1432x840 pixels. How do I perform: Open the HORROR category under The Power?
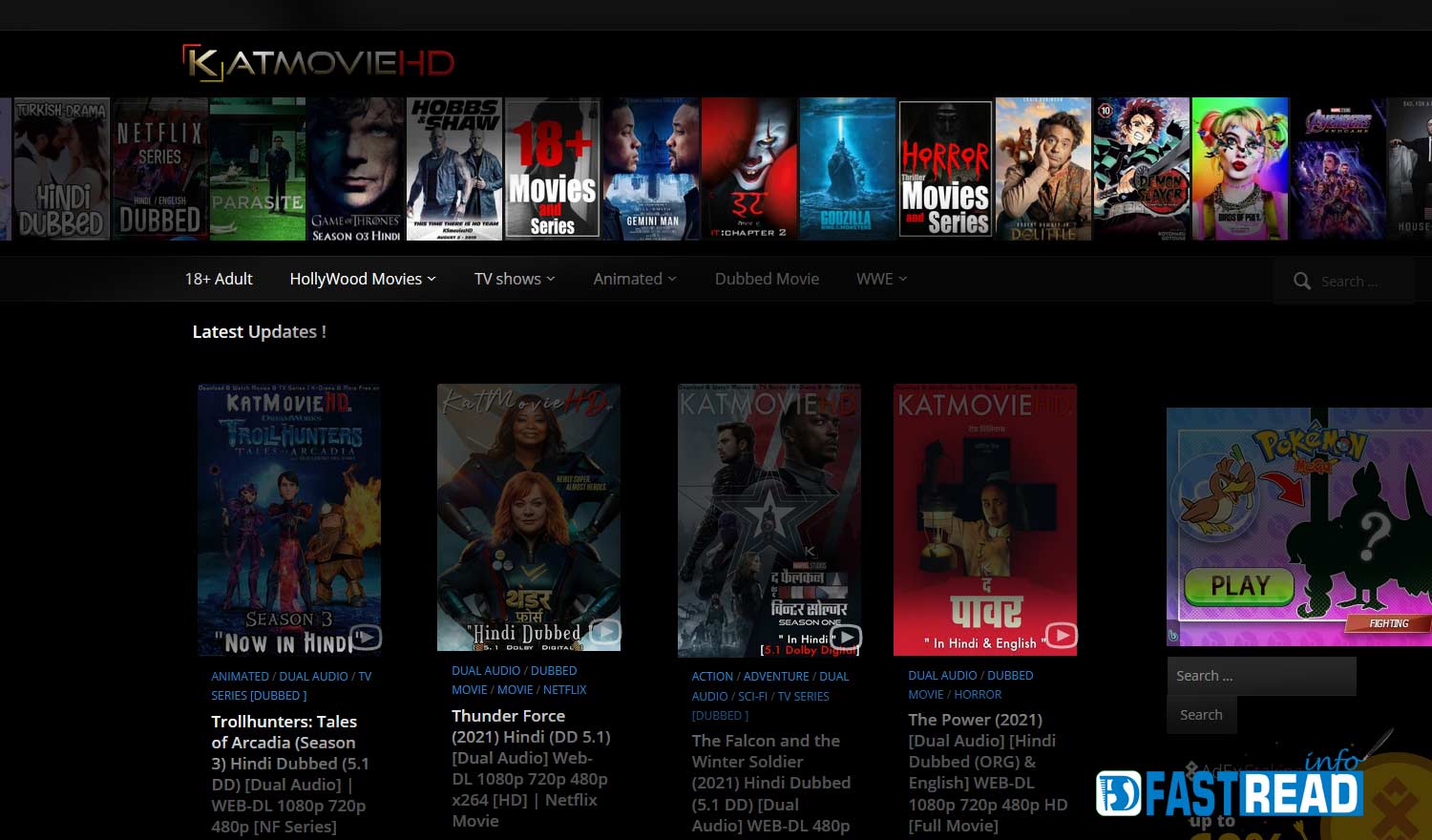point(978,695)
